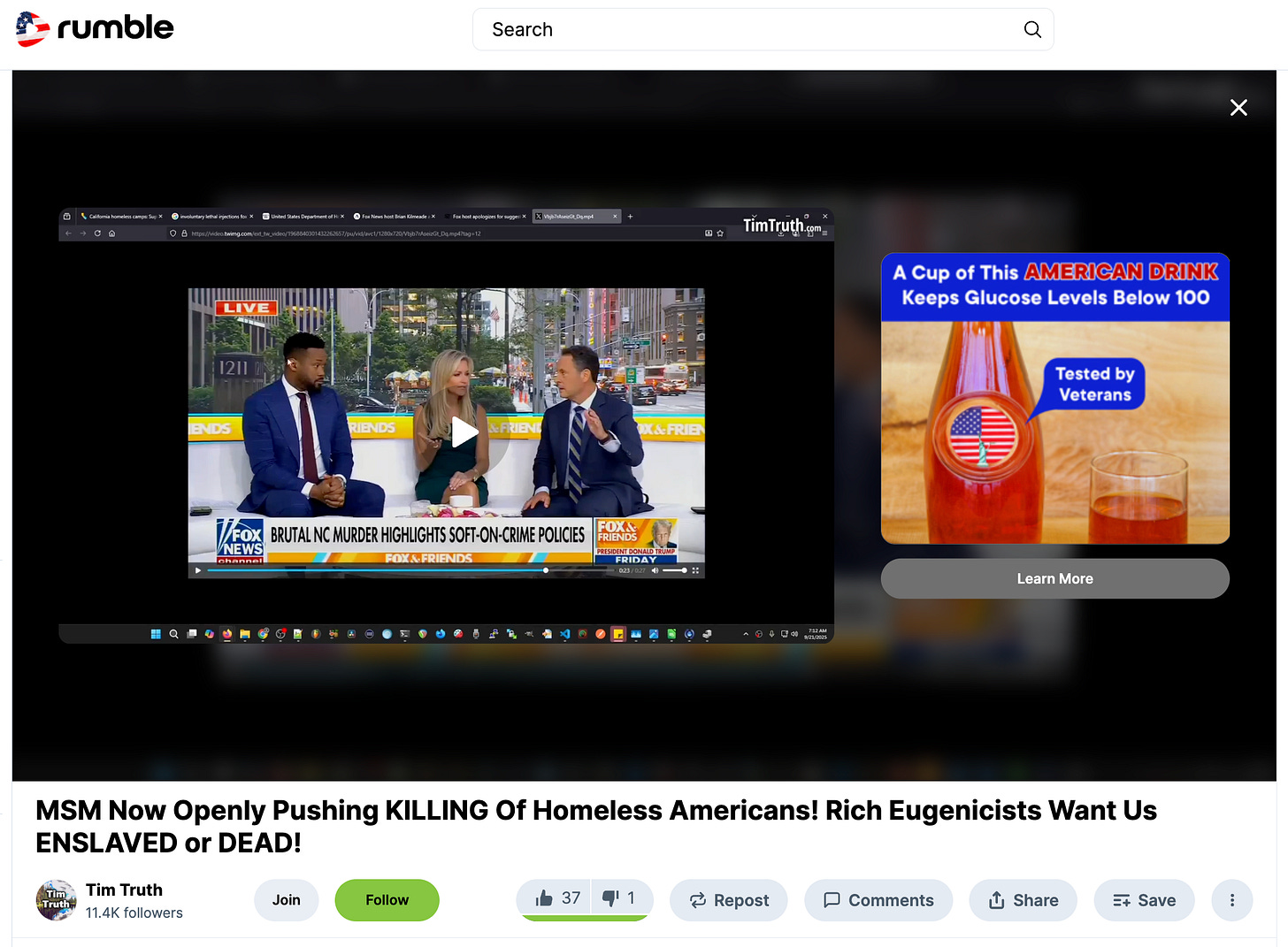Open the Tim Truth channel name link
This screenshot has height=947, width=1288.
pos(124,890)
